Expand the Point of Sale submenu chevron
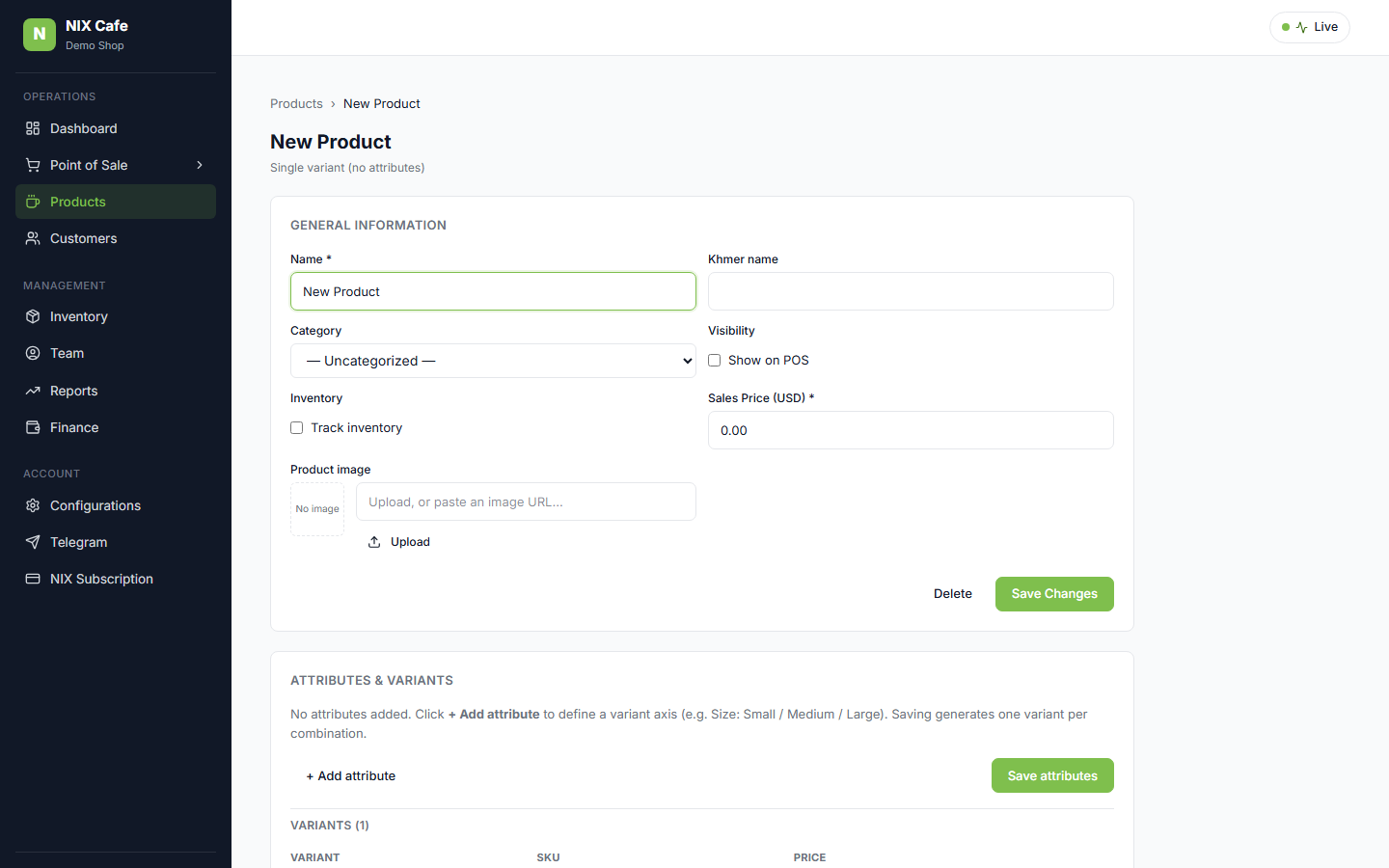The image size is (1389, 868). coord(200,165)
